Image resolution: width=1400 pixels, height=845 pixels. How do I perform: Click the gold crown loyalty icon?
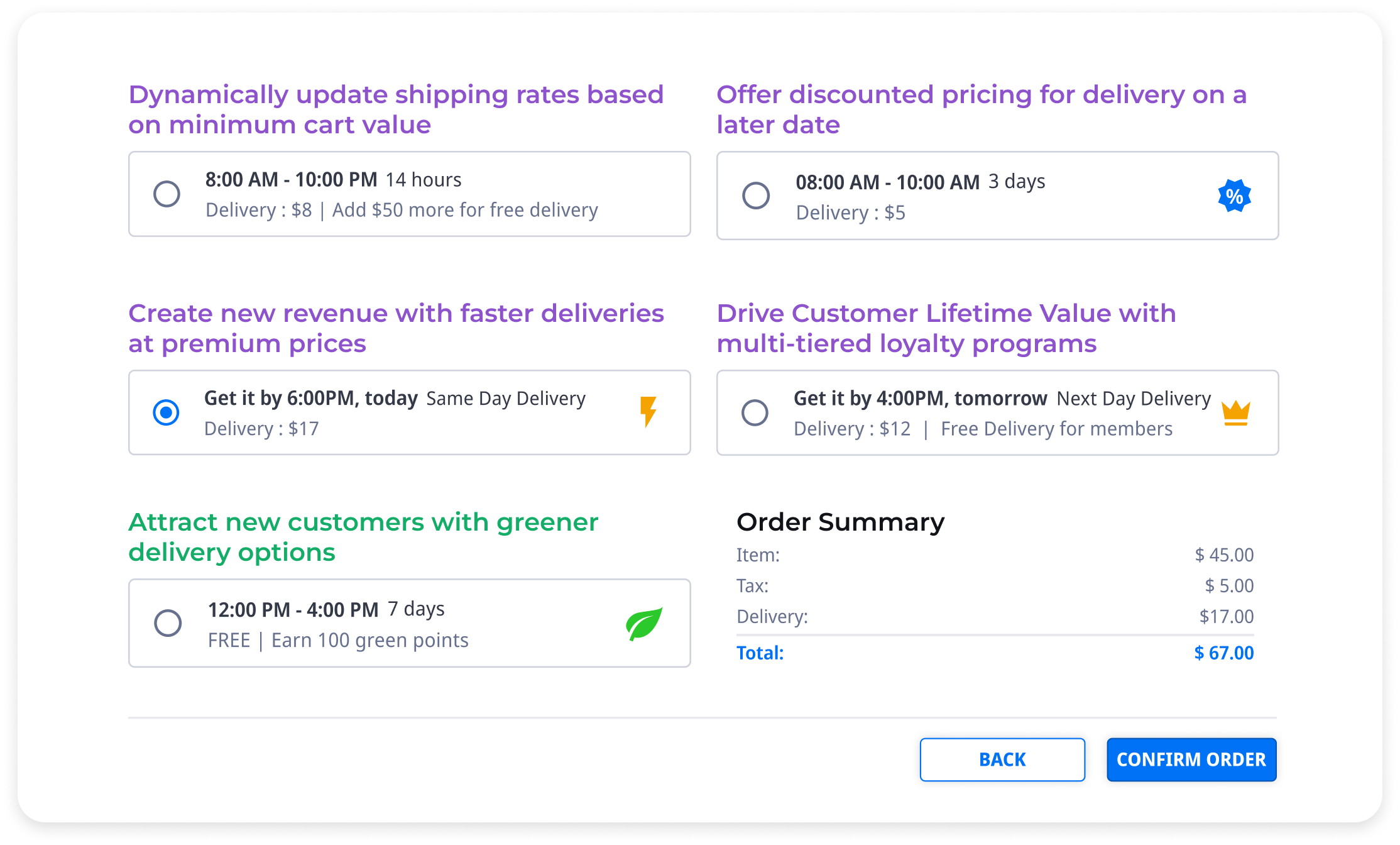[1235, 413]
